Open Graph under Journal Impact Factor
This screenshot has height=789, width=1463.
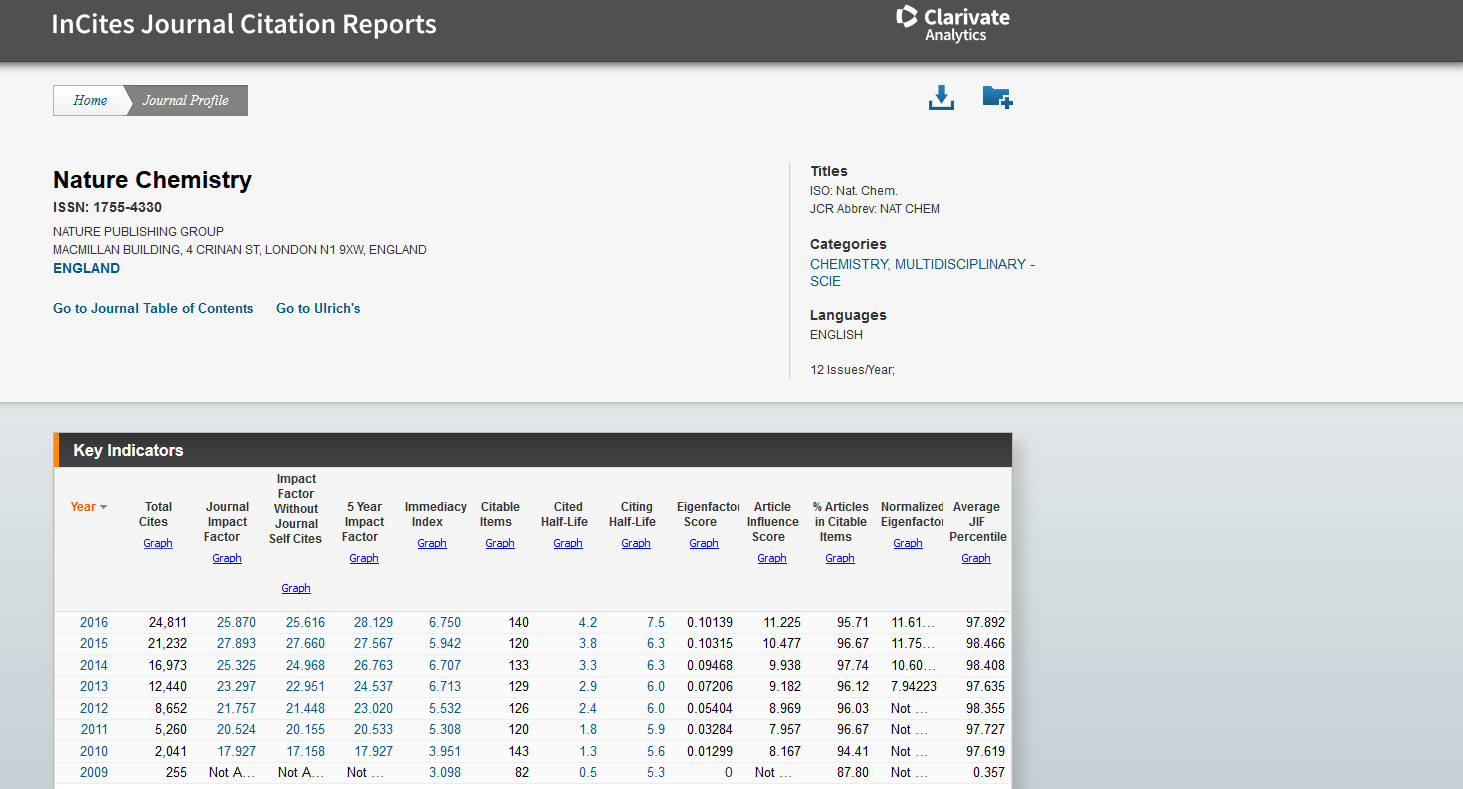(x=227, y=558)
